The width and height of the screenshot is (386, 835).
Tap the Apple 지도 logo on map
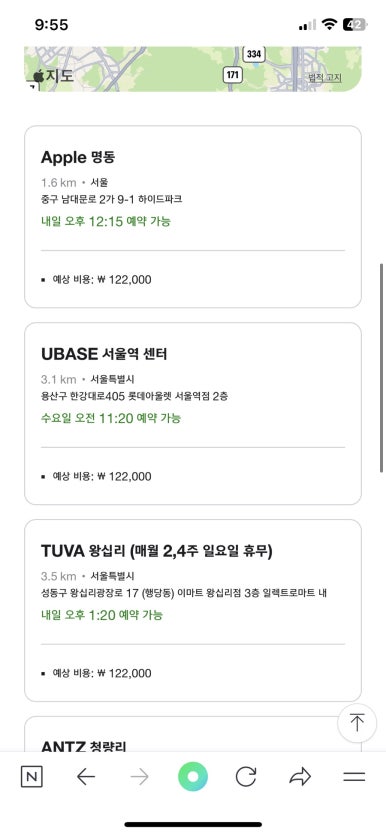click(53, 76)
